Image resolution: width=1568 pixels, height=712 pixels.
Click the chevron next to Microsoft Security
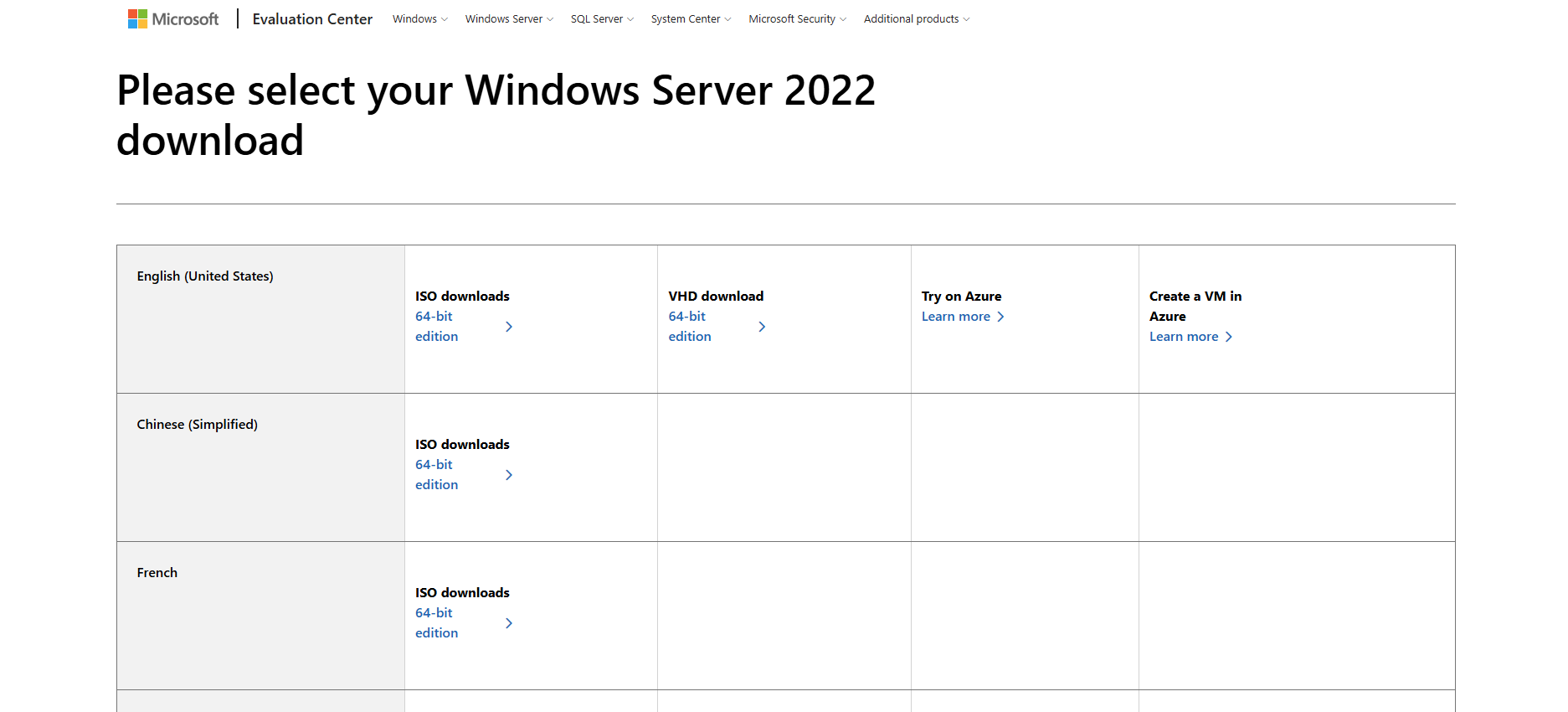click(843, 19)
